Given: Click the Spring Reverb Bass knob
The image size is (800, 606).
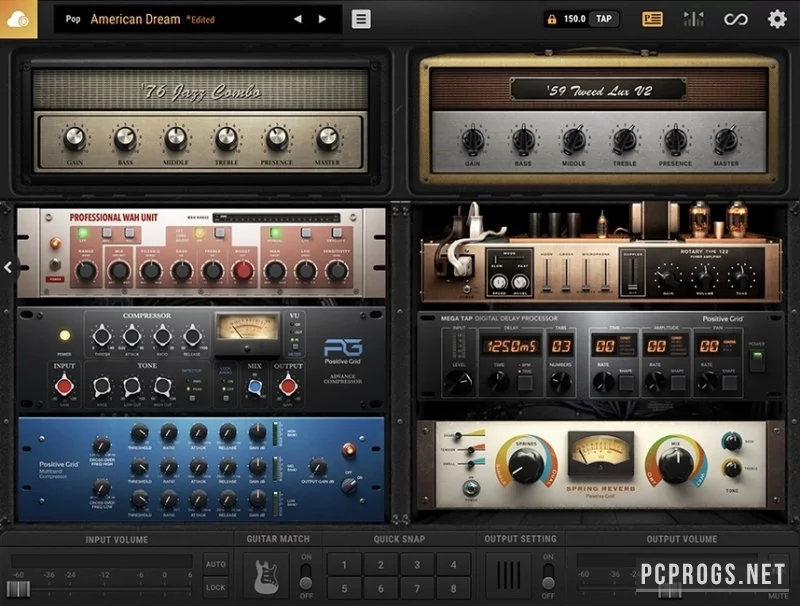Looking at the screenshot, I should click(x=732, y=441).
